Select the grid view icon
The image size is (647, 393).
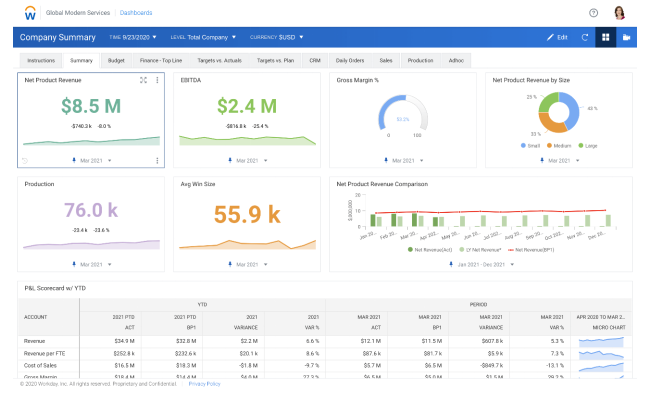tap(605, 37)
